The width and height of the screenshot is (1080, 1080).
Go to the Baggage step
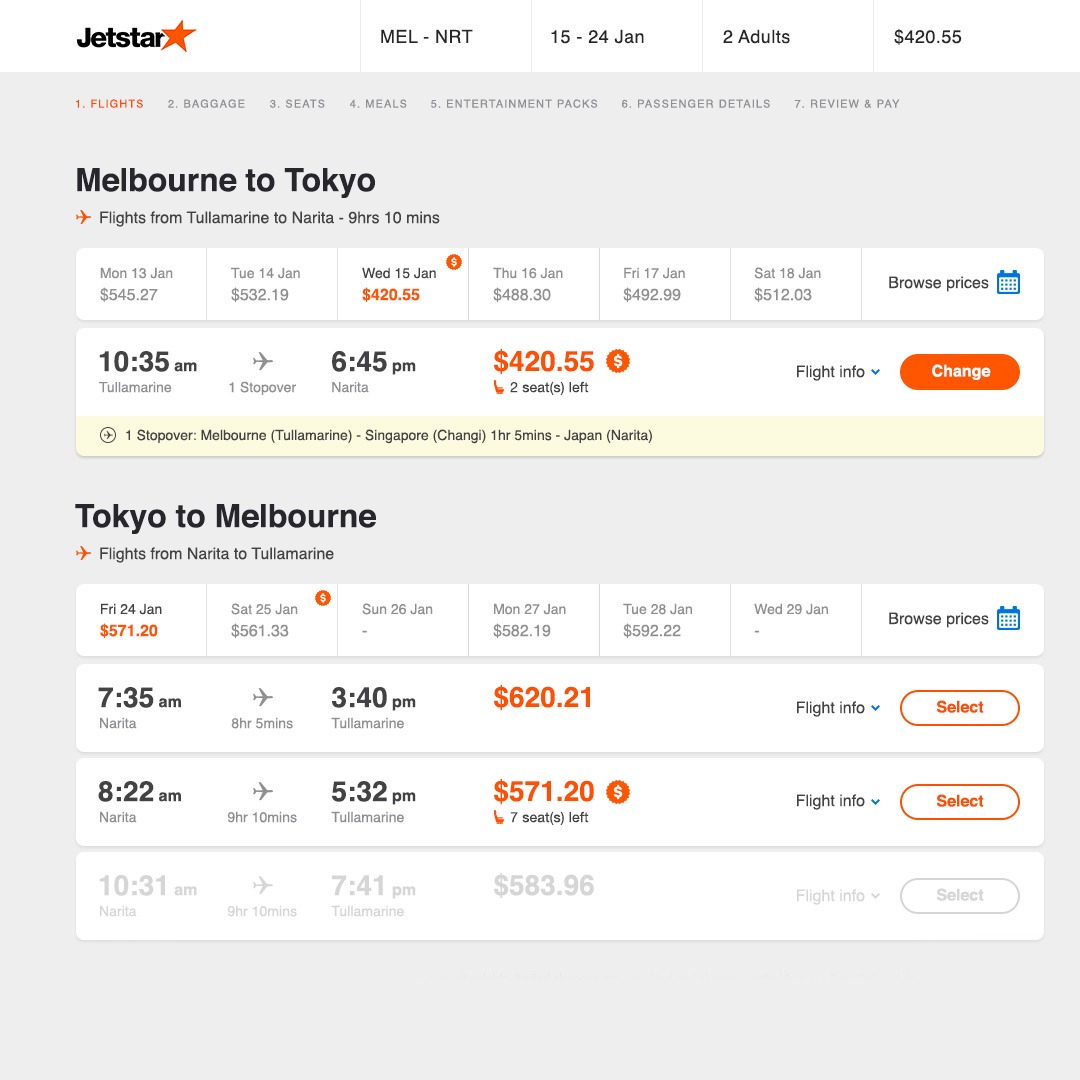click(x=207, y=104)
